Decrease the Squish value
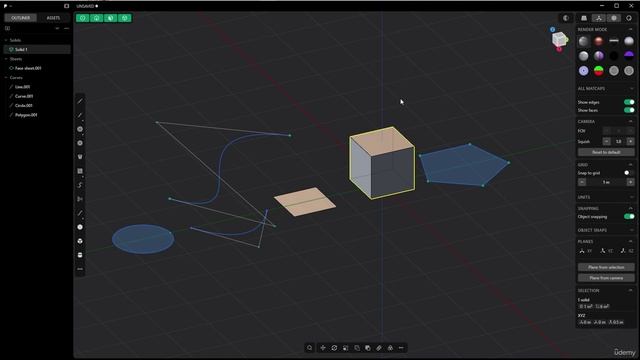The height and width of the screenshot is (360, 640). [x=607, y=141]
